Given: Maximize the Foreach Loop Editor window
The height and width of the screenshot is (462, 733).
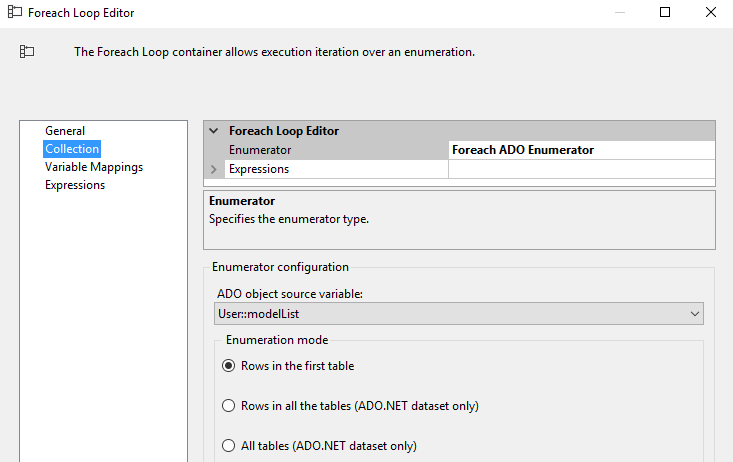Looking at the screenshot, I should click(x=666, y=13).
